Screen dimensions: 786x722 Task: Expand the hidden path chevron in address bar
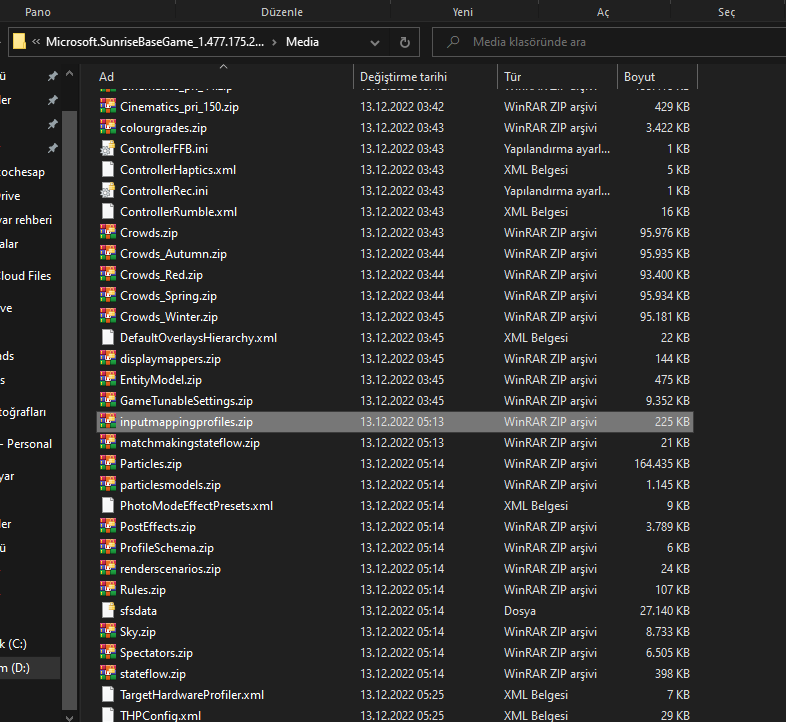pyautogui.click(x=36, y=42)
